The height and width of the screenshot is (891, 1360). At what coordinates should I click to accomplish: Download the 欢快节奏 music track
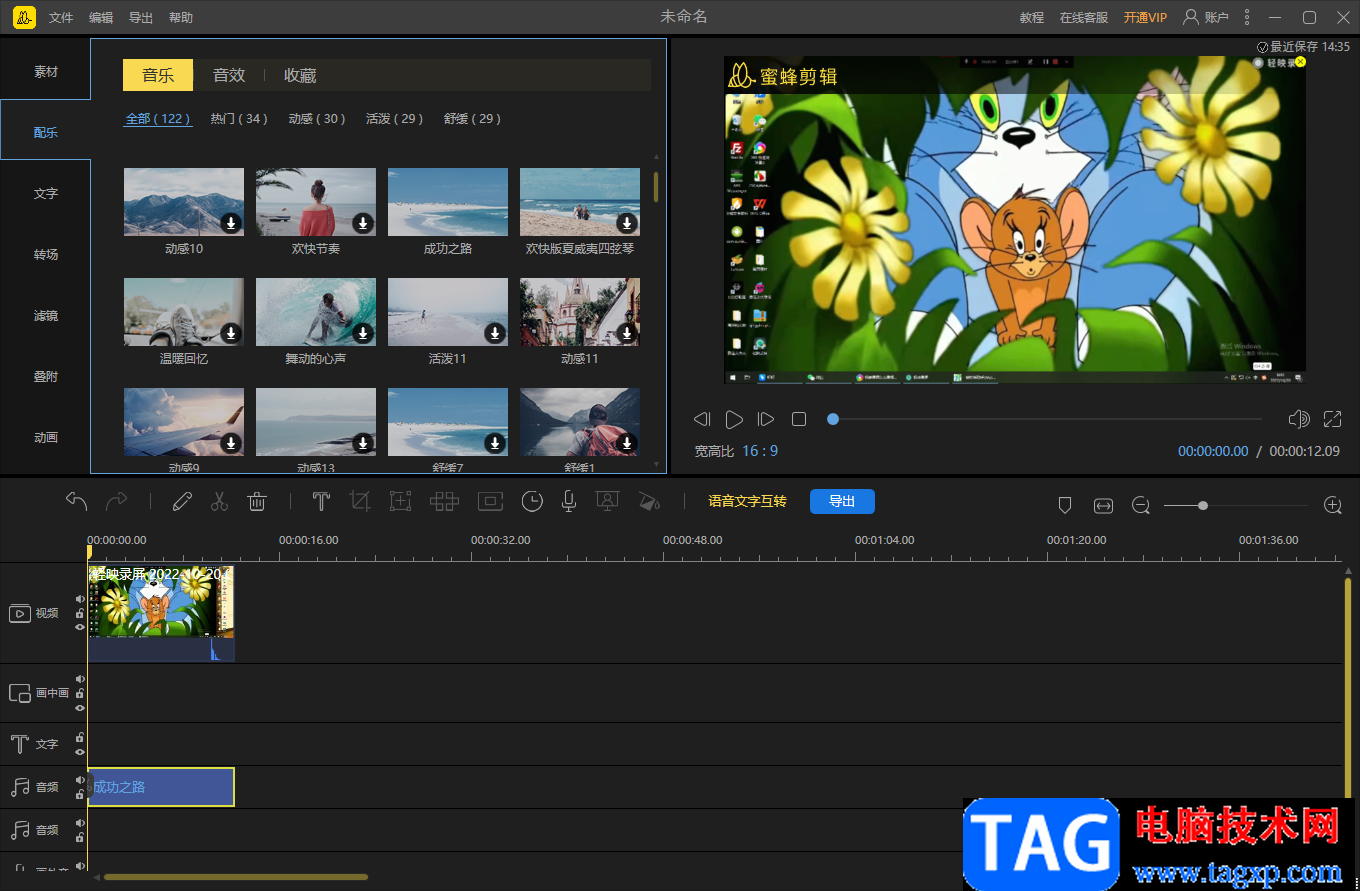click(x=363, y=223)
